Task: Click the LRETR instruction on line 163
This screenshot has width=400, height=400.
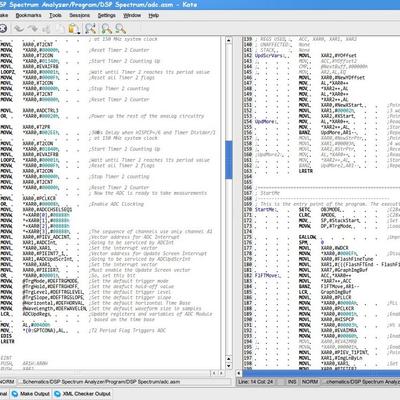Action: 306,171
